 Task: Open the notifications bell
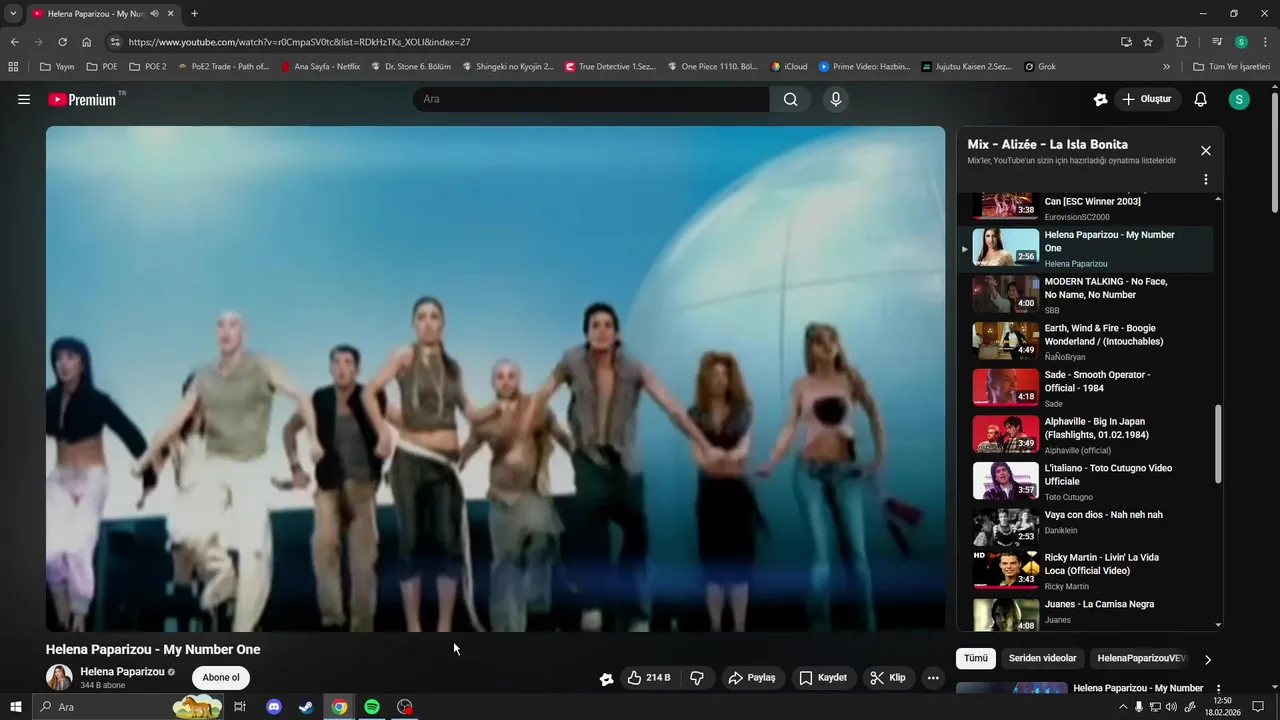pos(1201,99)
